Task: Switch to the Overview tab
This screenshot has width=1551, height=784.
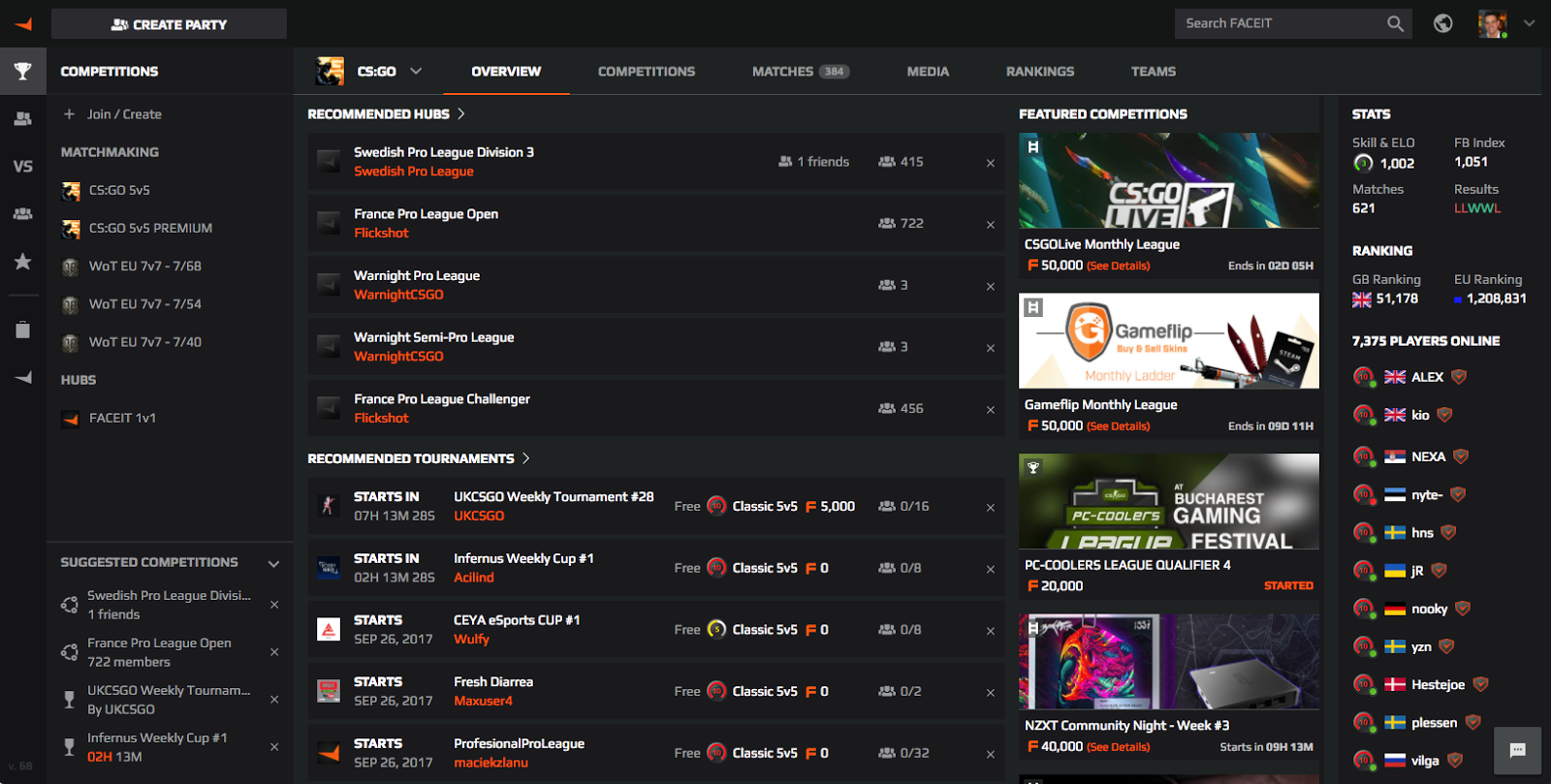Action: pyautogui.click(x=506, y=72)
